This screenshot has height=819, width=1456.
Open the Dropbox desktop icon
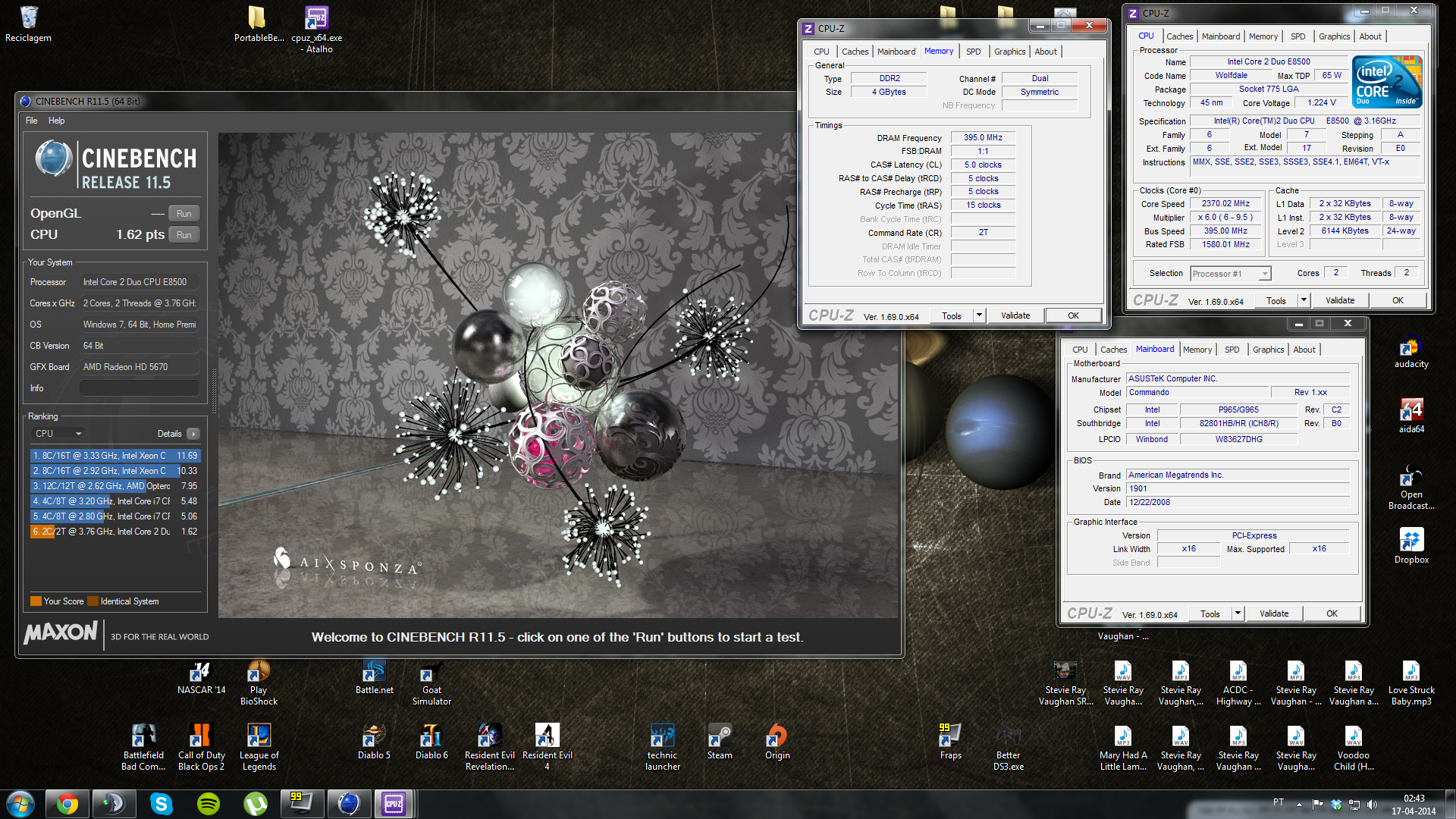tap(1411, 546)
